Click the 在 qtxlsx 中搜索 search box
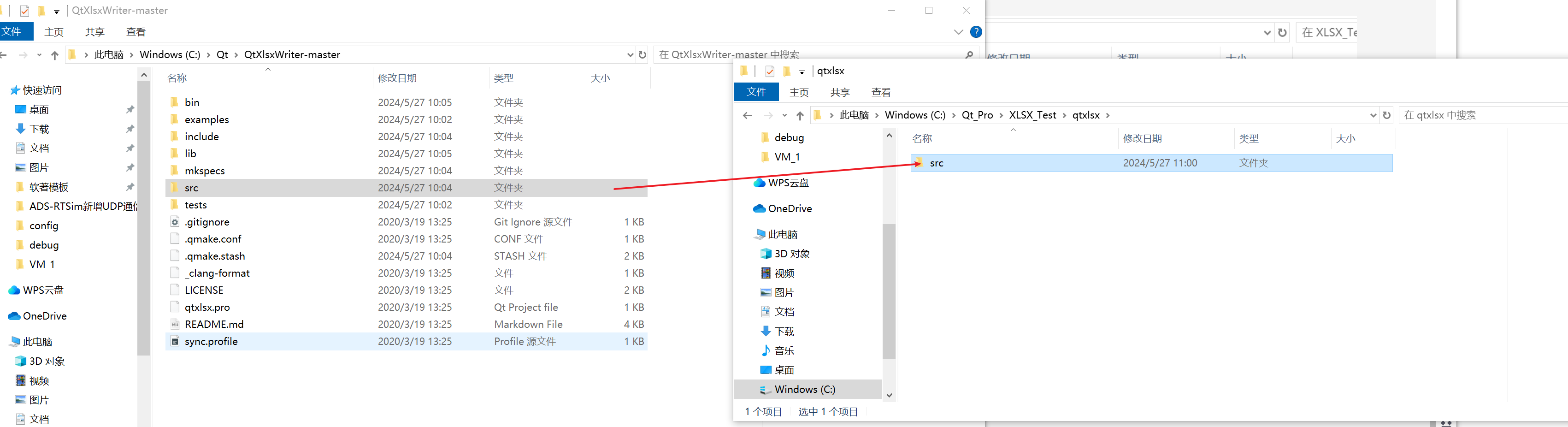 (1483, 115)
